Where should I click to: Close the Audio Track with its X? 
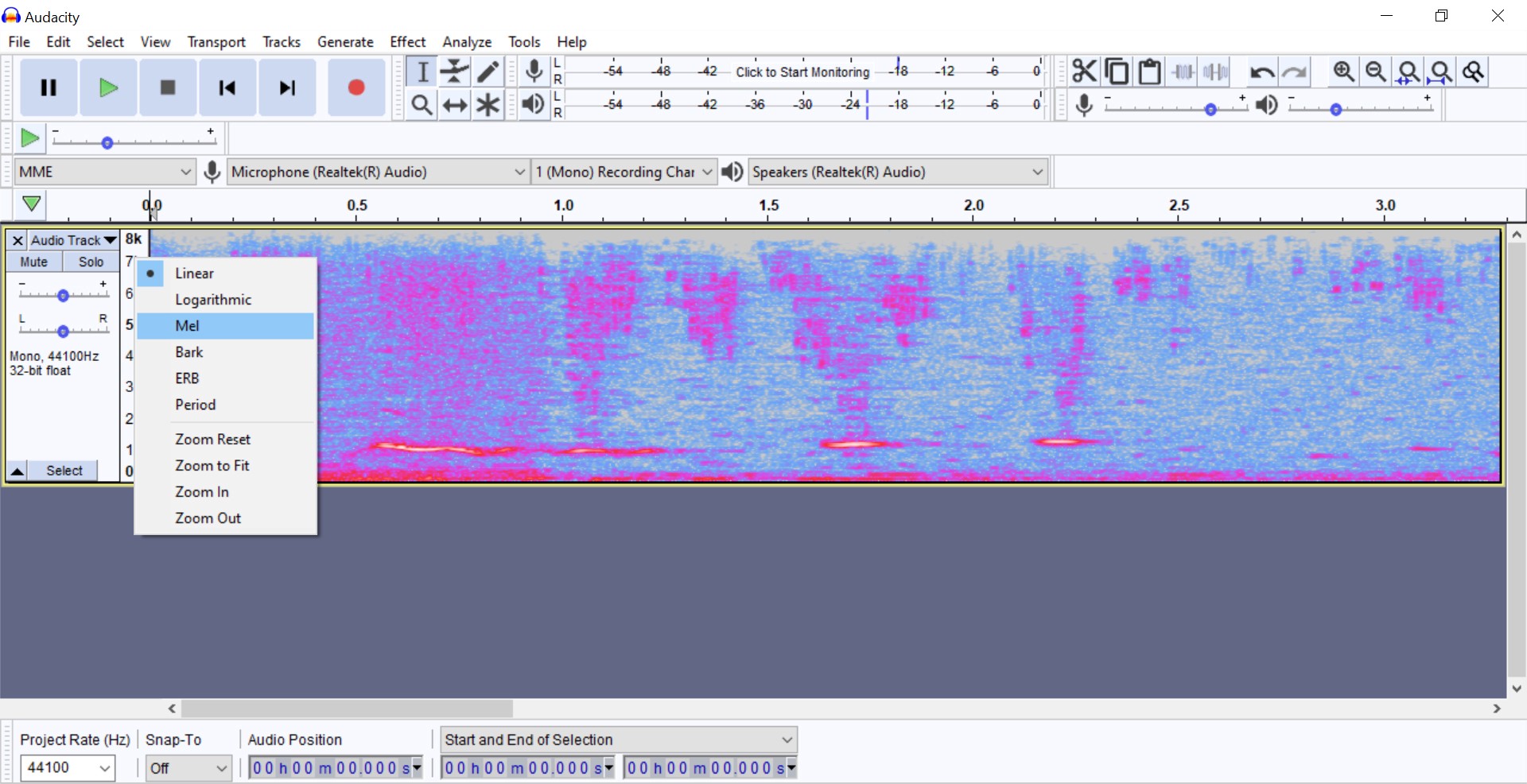(x=17, y=240)
